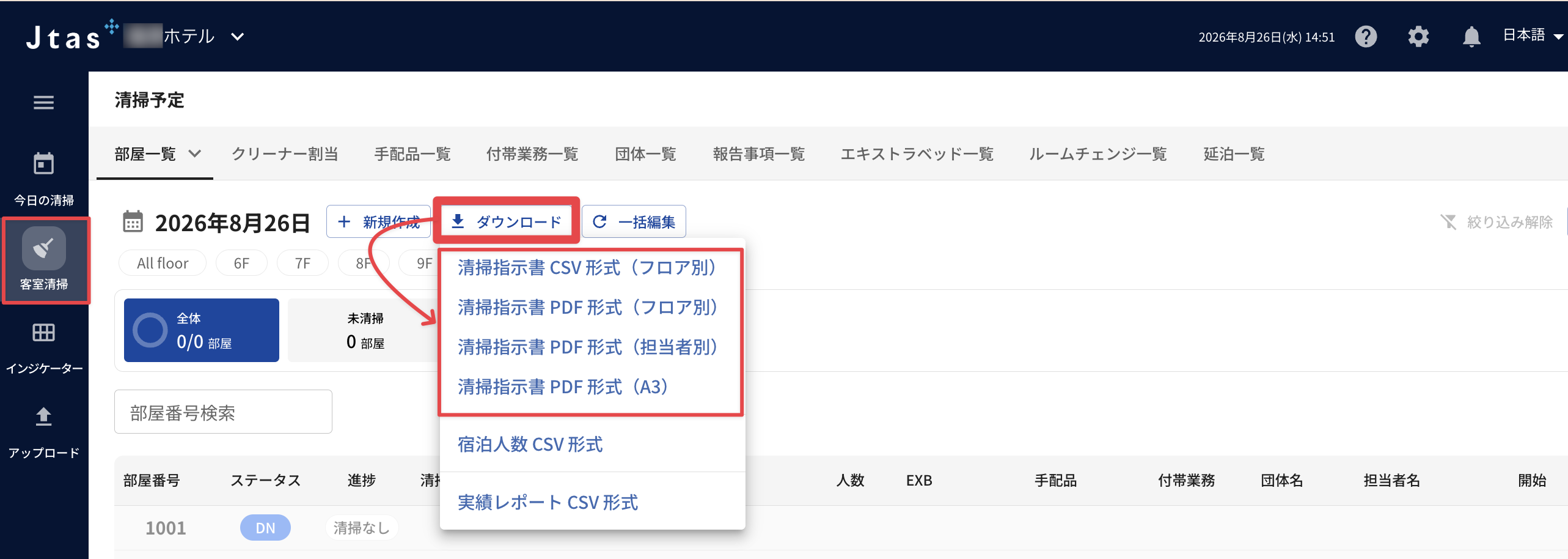Open settings gear icon
Screen dimensions: 1568x559
pyautogui.click(x=1418, y=37)
